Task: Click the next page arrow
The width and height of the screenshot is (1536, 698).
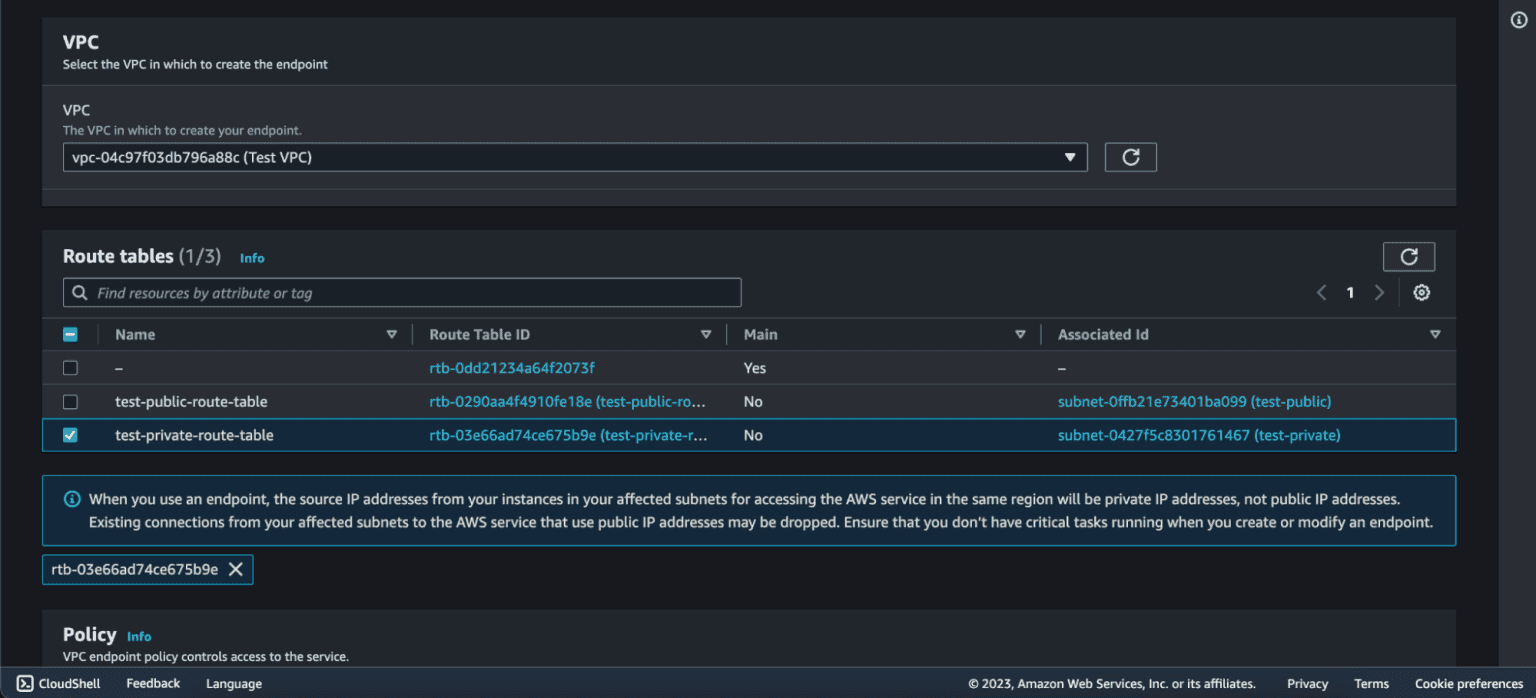Action: coord(1379,292)
